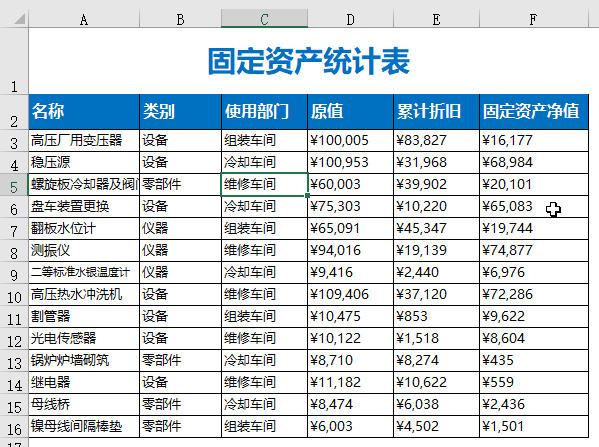This screenshot has width=599, height=447.
Task: Click the title 固定资产统计表
Action: click(x=309, y=61)
